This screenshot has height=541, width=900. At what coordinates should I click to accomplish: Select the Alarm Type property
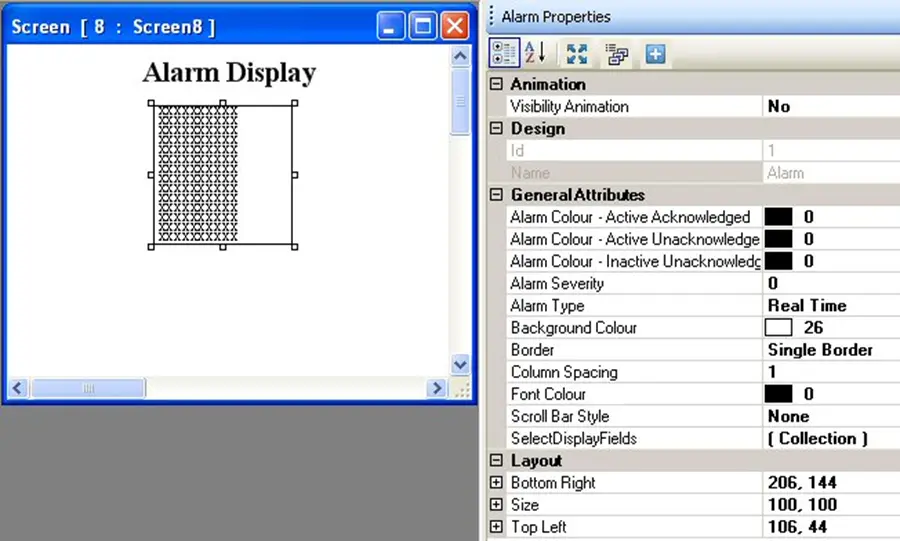547,306
